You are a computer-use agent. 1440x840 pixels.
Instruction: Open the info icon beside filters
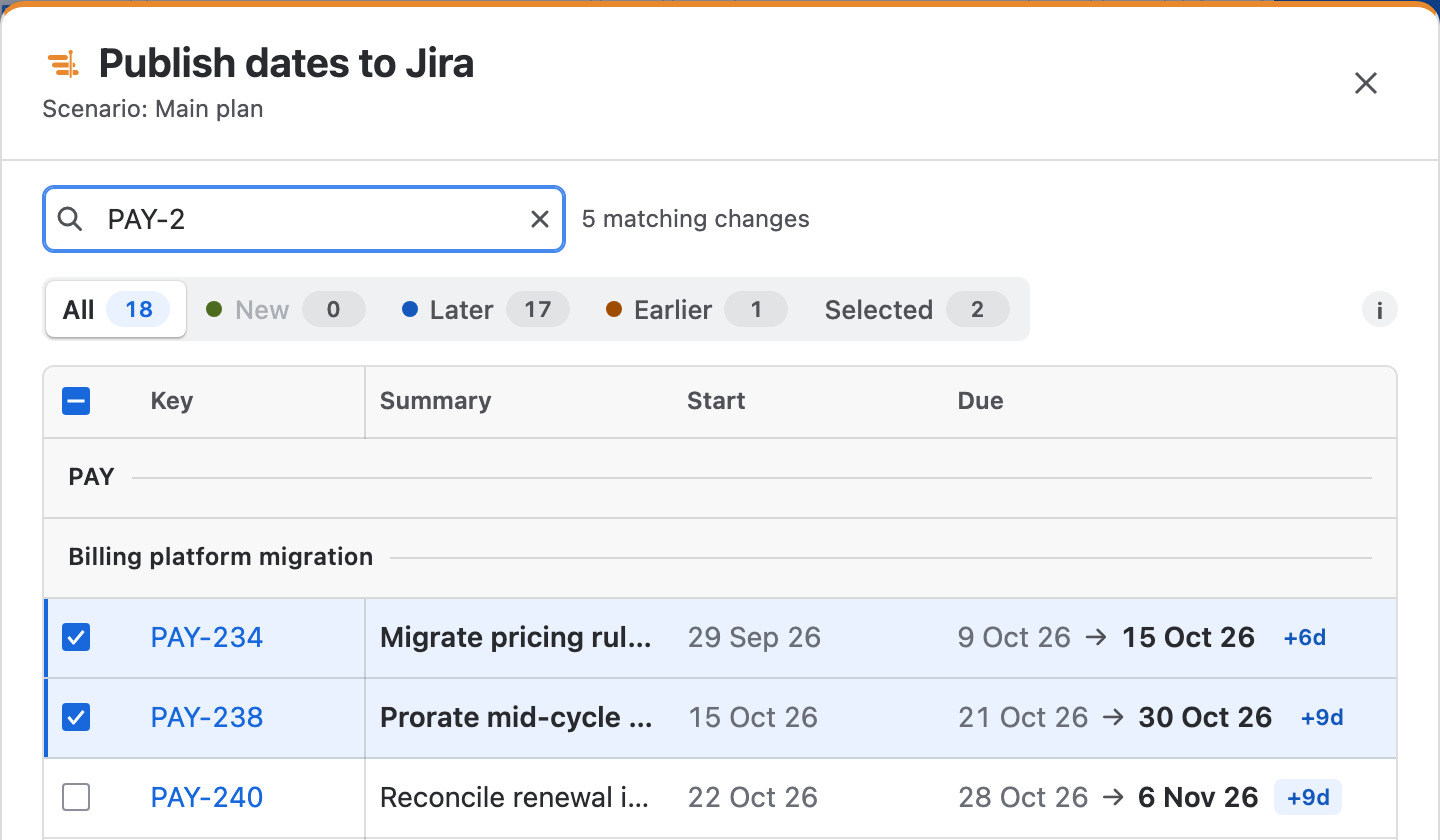point(1380,310)
